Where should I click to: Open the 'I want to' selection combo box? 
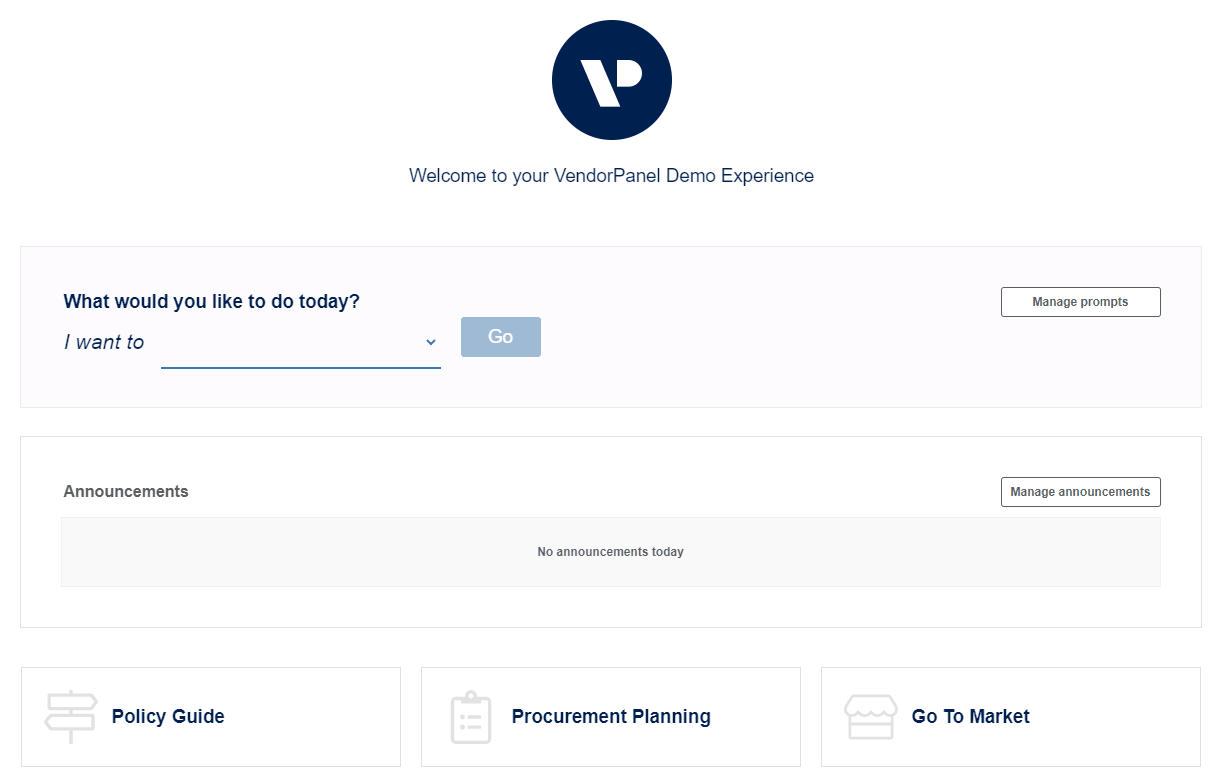301,342
